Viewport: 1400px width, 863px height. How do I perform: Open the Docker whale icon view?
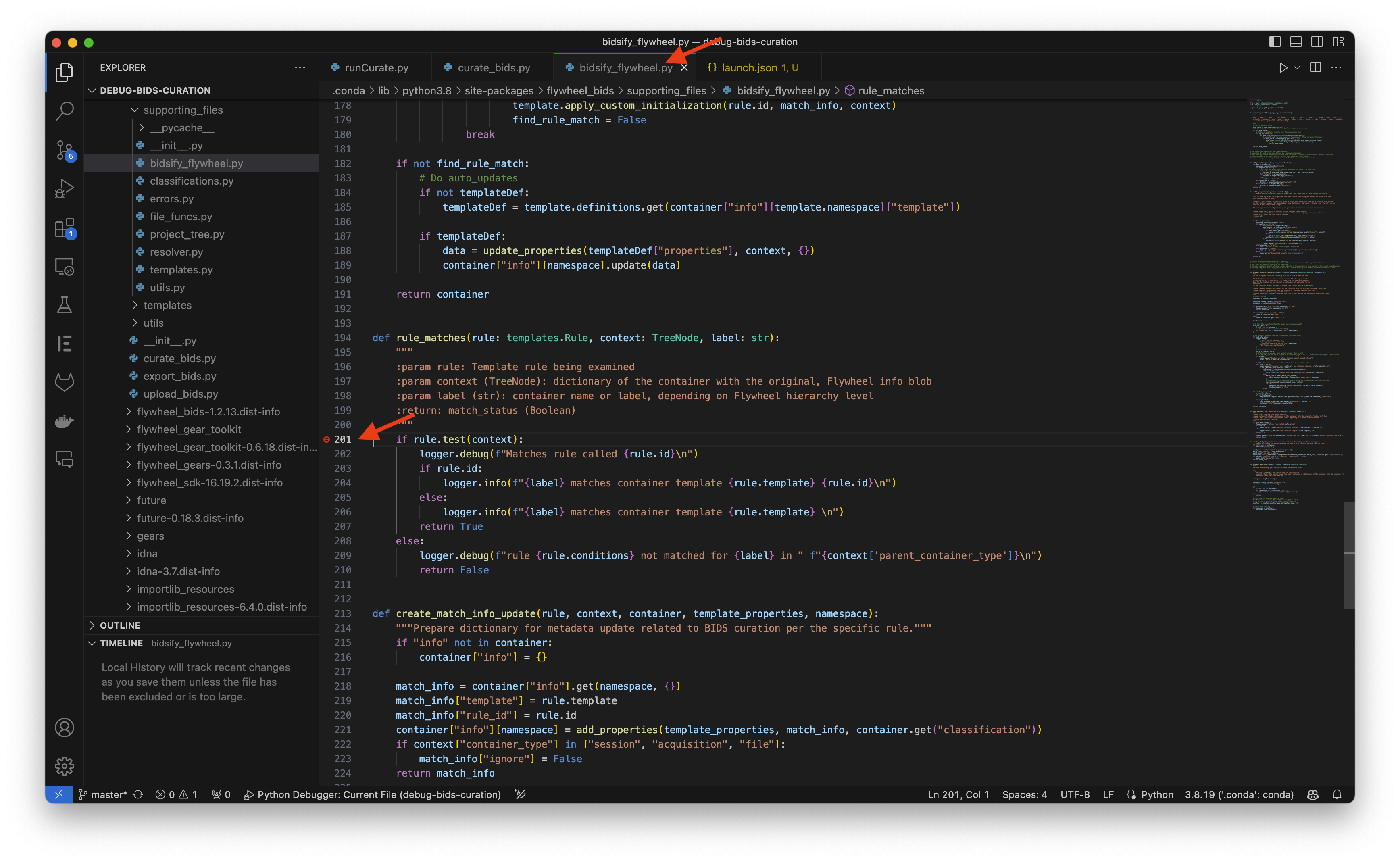[x=65, y=421]
